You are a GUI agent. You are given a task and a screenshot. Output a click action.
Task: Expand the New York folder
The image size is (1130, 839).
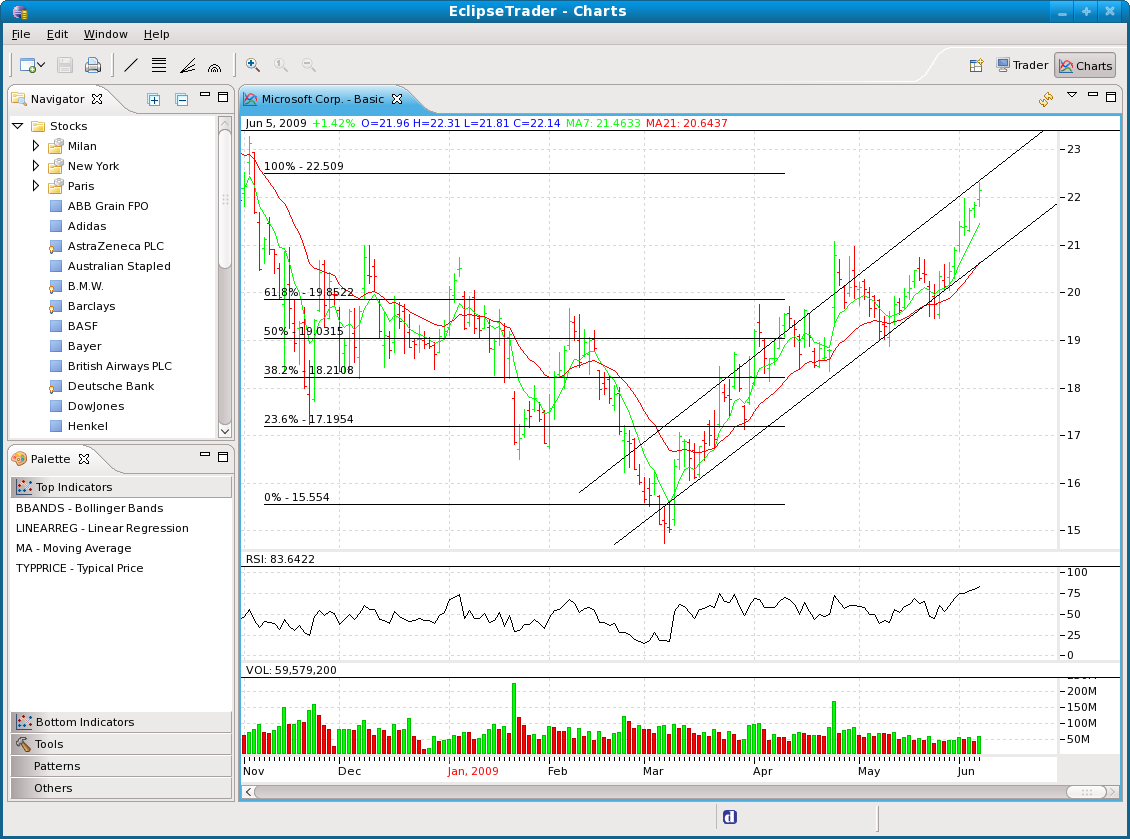pos(36,166)
